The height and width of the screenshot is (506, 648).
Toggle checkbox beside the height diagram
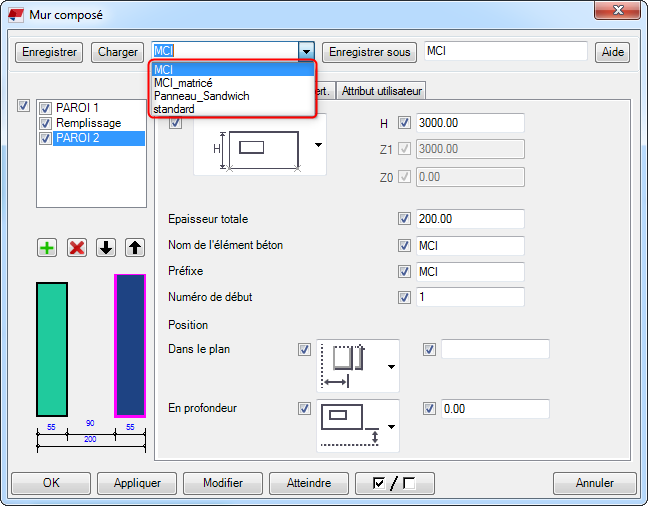(176, 123)
